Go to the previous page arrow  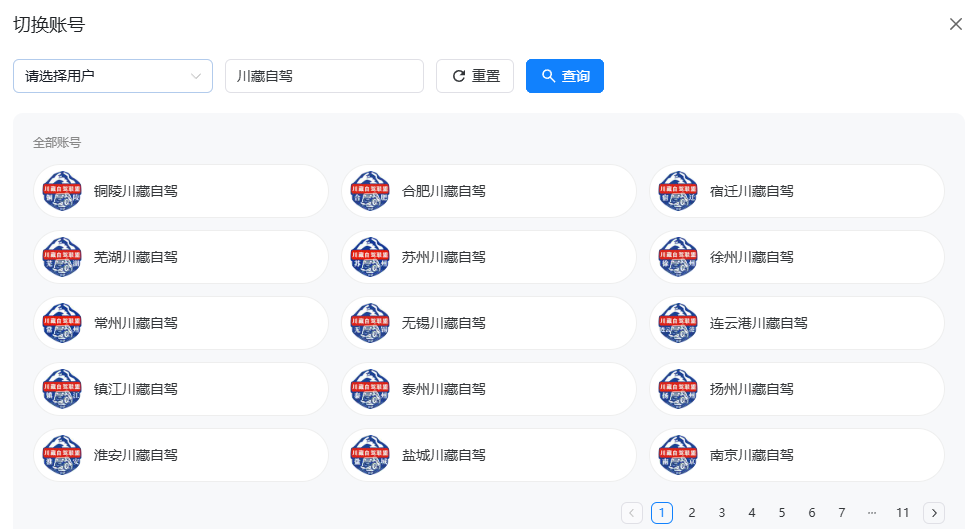[x=632, y=513]
